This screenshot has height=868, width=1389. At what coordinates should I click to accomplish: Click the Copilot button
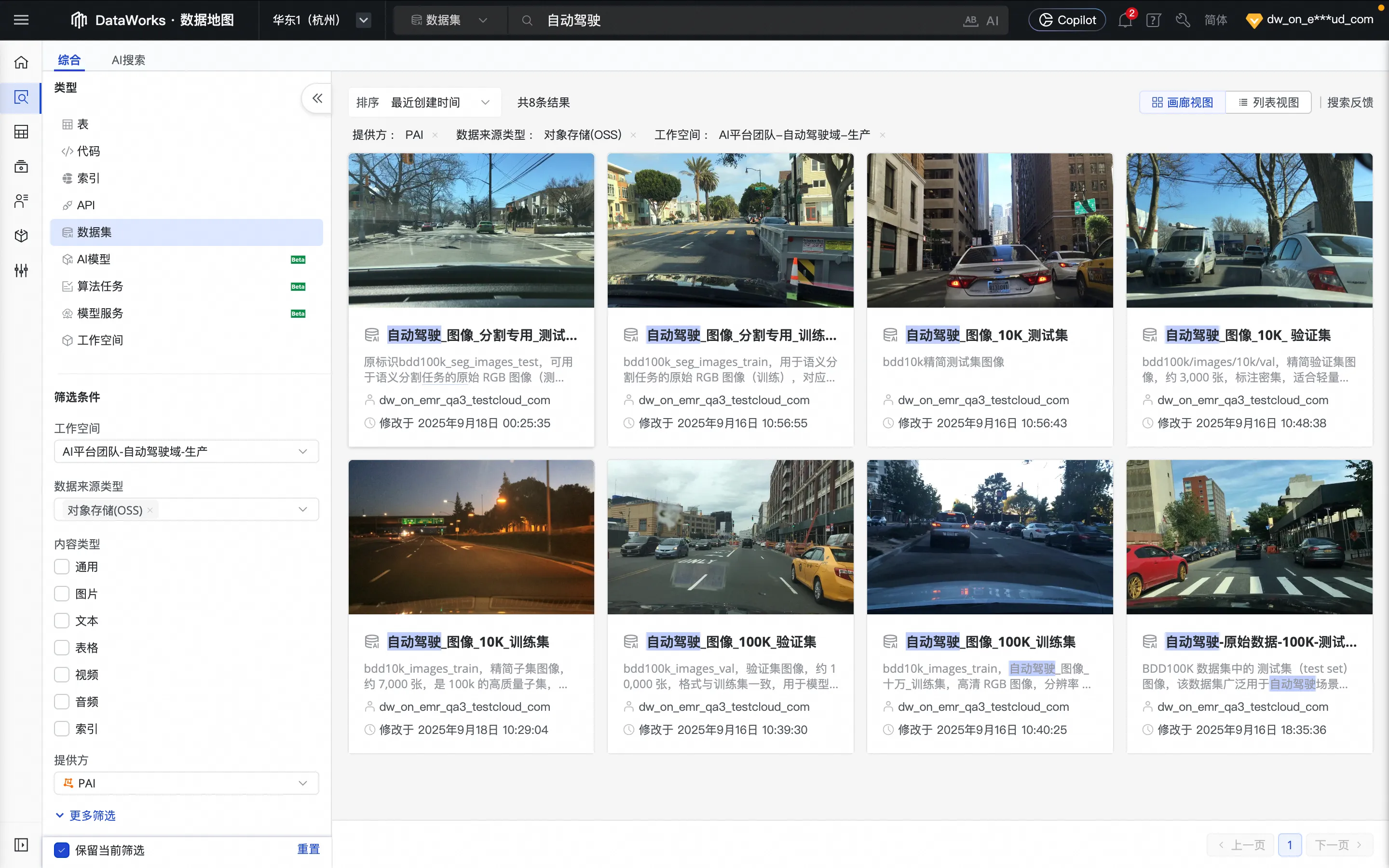pyautogui.click(x=1067, y=20)
